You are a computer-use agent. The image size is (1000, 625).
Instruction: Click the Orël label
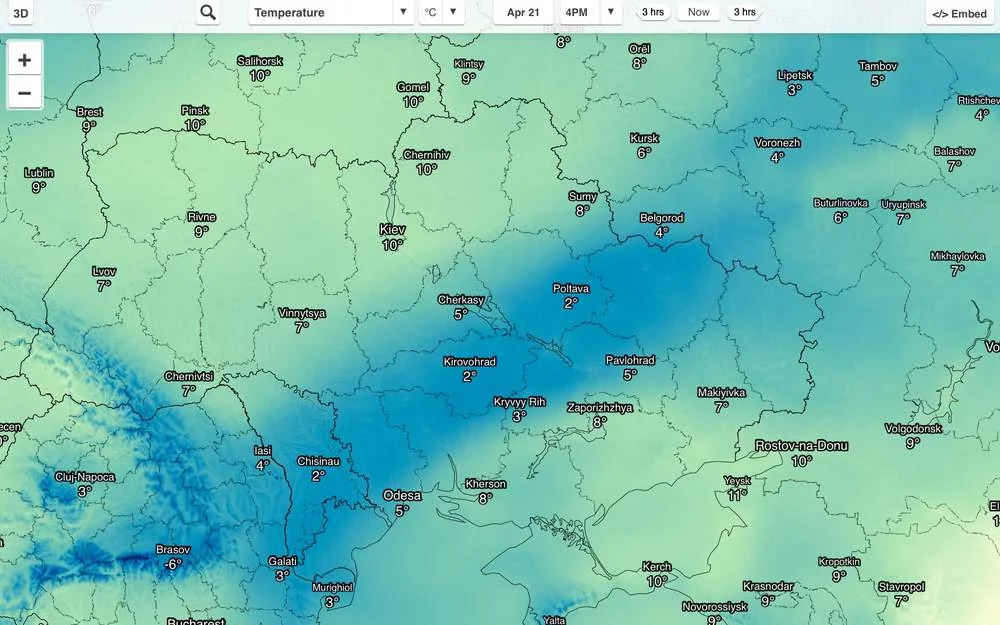639,49
